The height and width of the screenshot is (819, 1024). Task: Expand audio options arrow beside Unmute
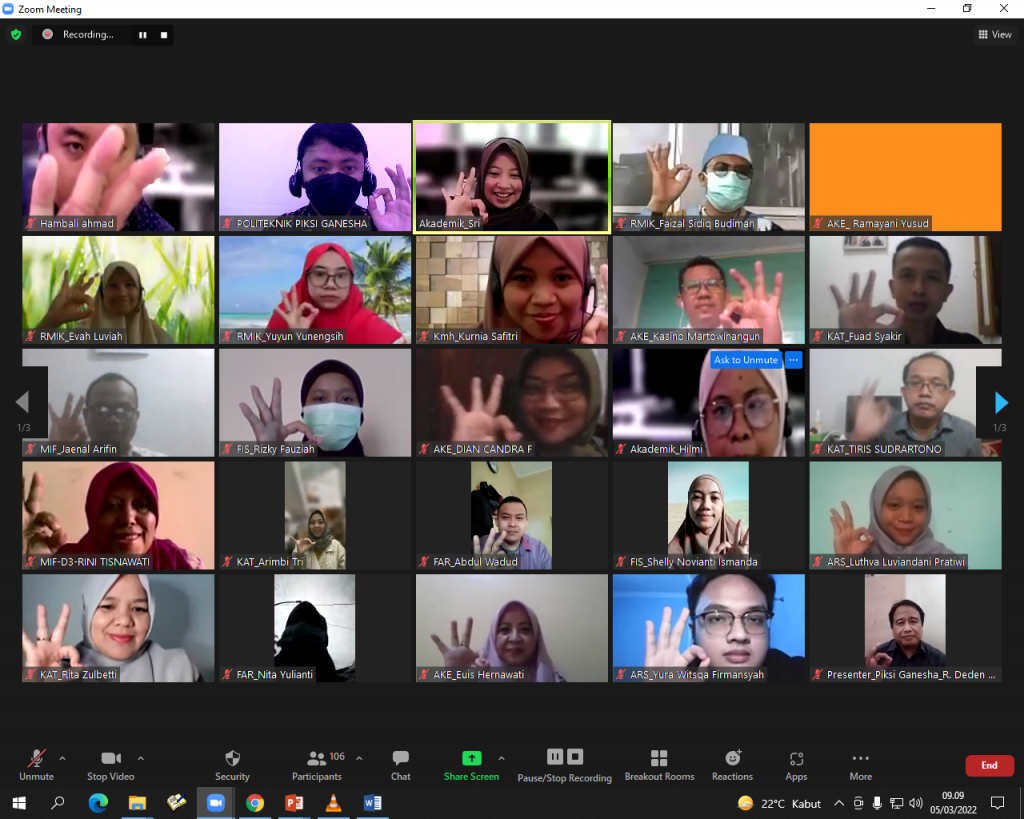(63, 758)
